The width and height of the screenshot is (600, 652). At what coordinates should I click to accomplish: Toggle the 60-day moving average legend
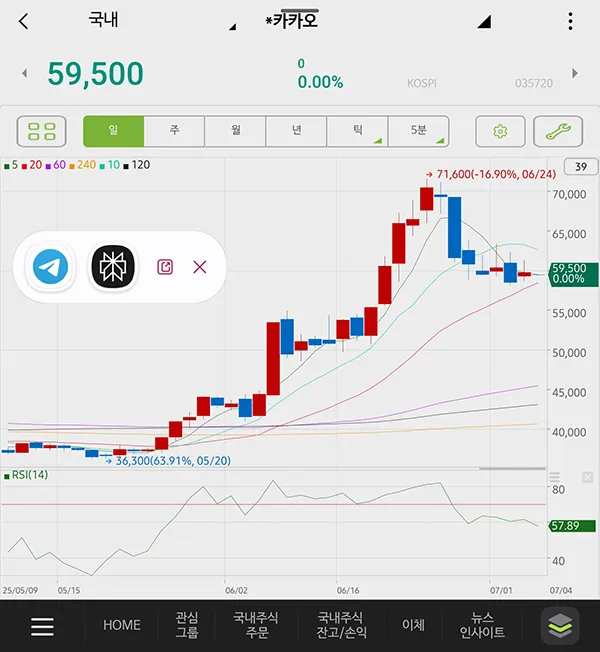point(56,165)
